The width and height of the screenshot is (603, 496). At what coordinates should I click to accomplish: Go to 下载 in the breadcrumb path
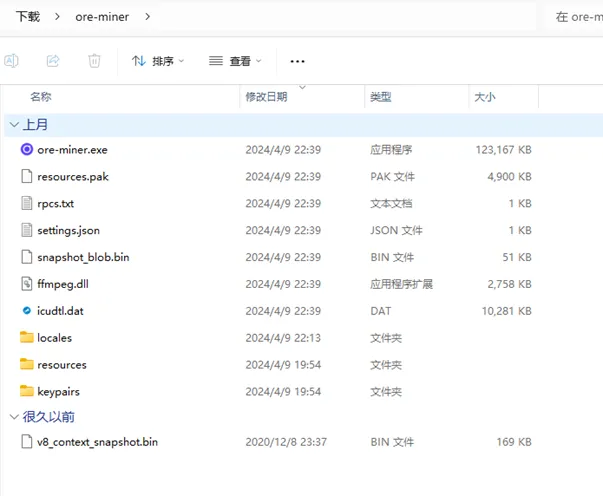coord(28,17)
